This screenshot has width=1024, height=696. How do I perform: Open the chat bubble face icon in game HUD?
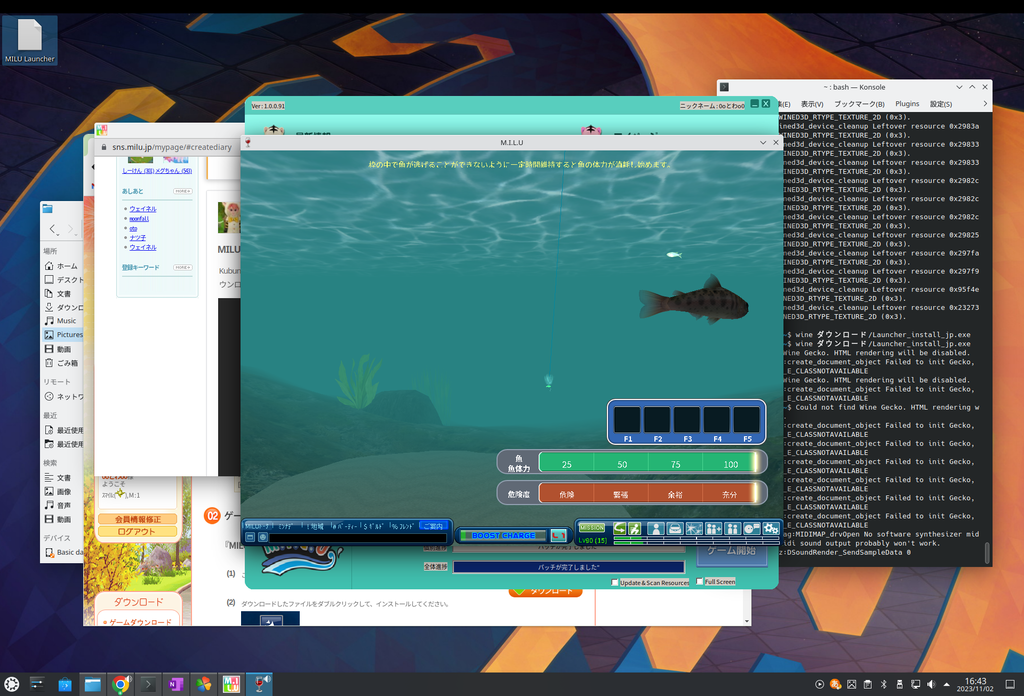click(752, 528)
